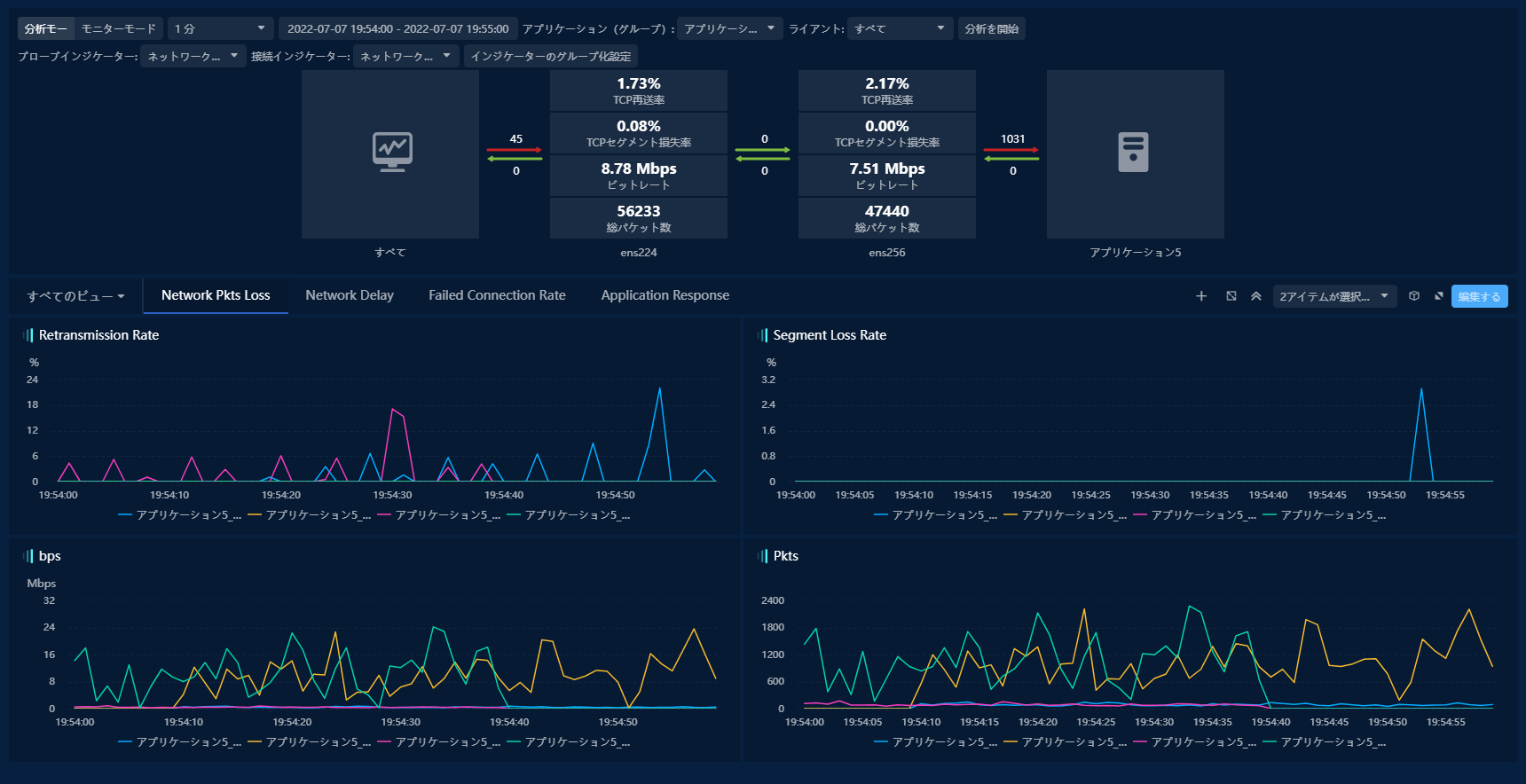Click the diagonal contrast icon beside the edit button
This screenshot has height=784, width=1526.
click(x=1439, y=296)
